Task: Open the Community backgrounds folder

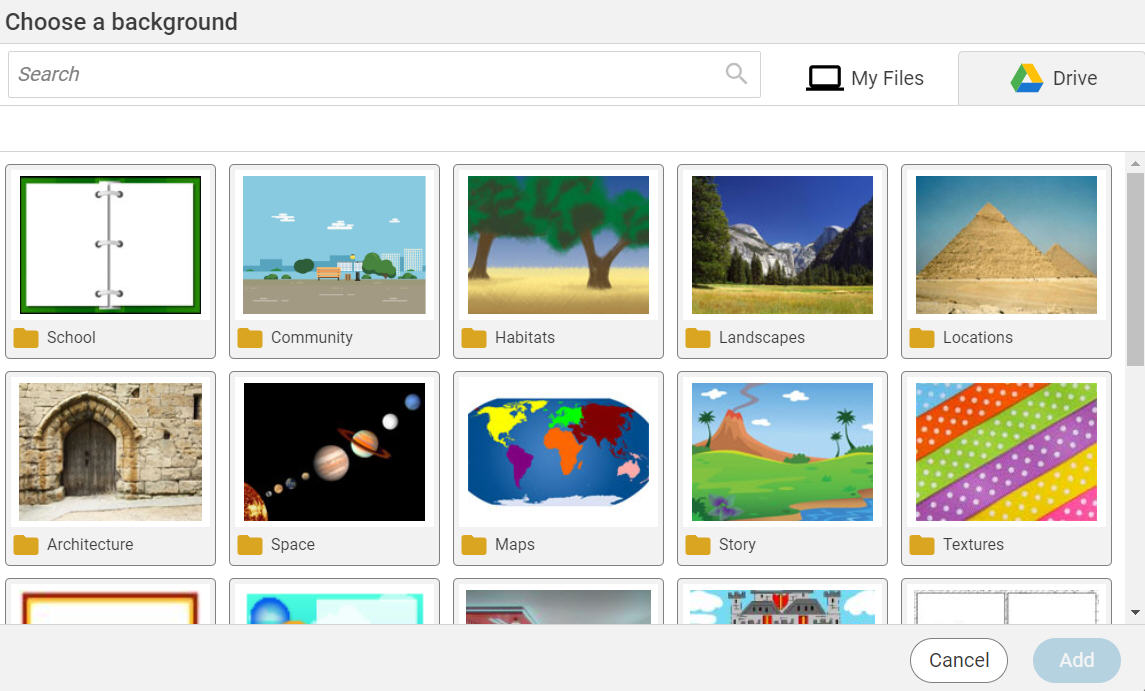Action: click(x=334, y=245)
